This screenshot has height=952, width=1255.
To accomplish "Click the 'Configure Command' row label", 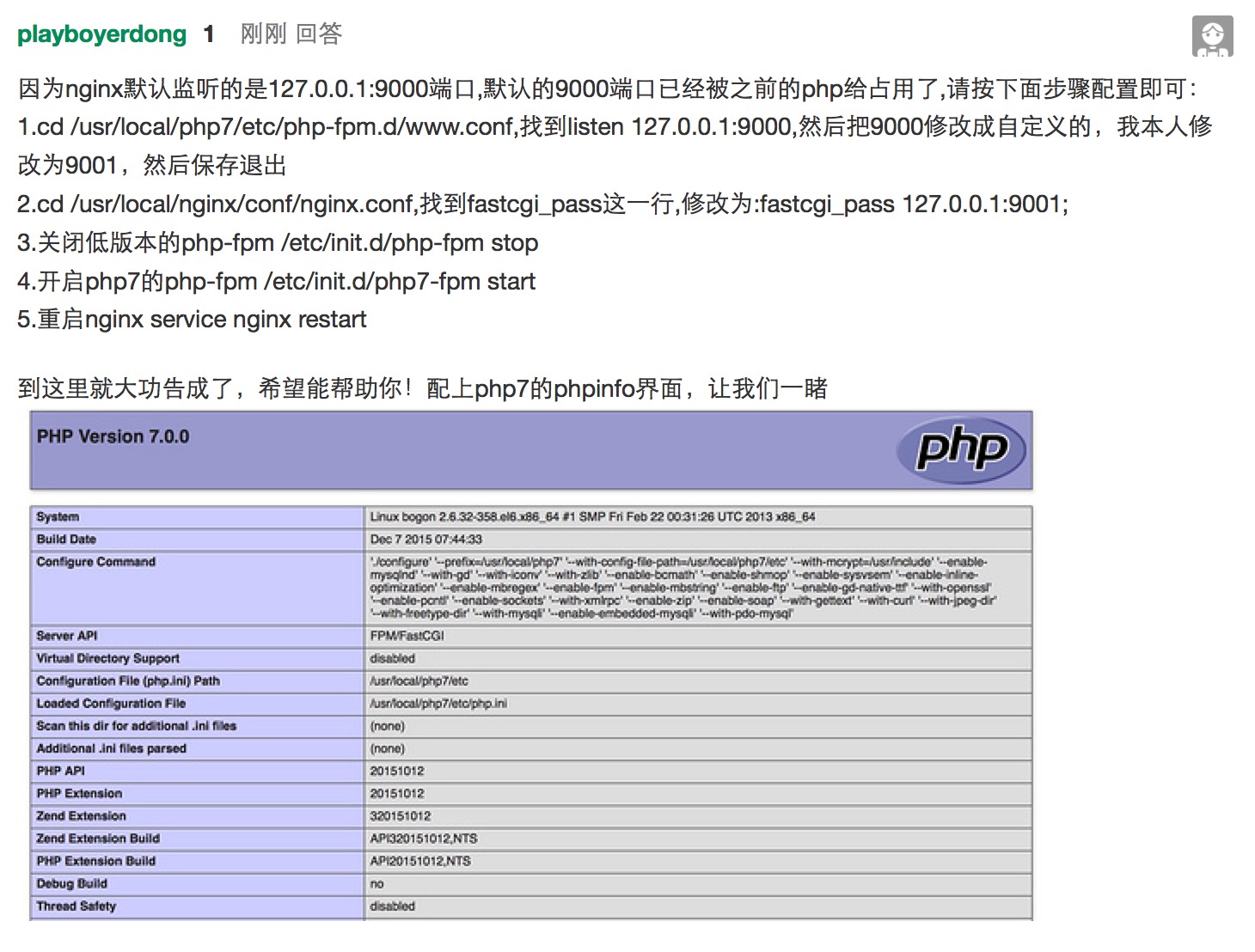I will 95,561.
